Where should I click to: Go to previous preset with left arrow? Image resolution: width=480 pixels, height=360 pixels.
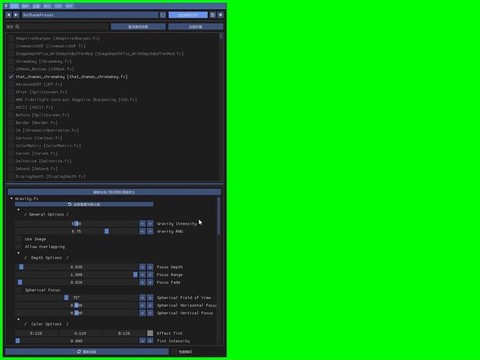point(9,15)
